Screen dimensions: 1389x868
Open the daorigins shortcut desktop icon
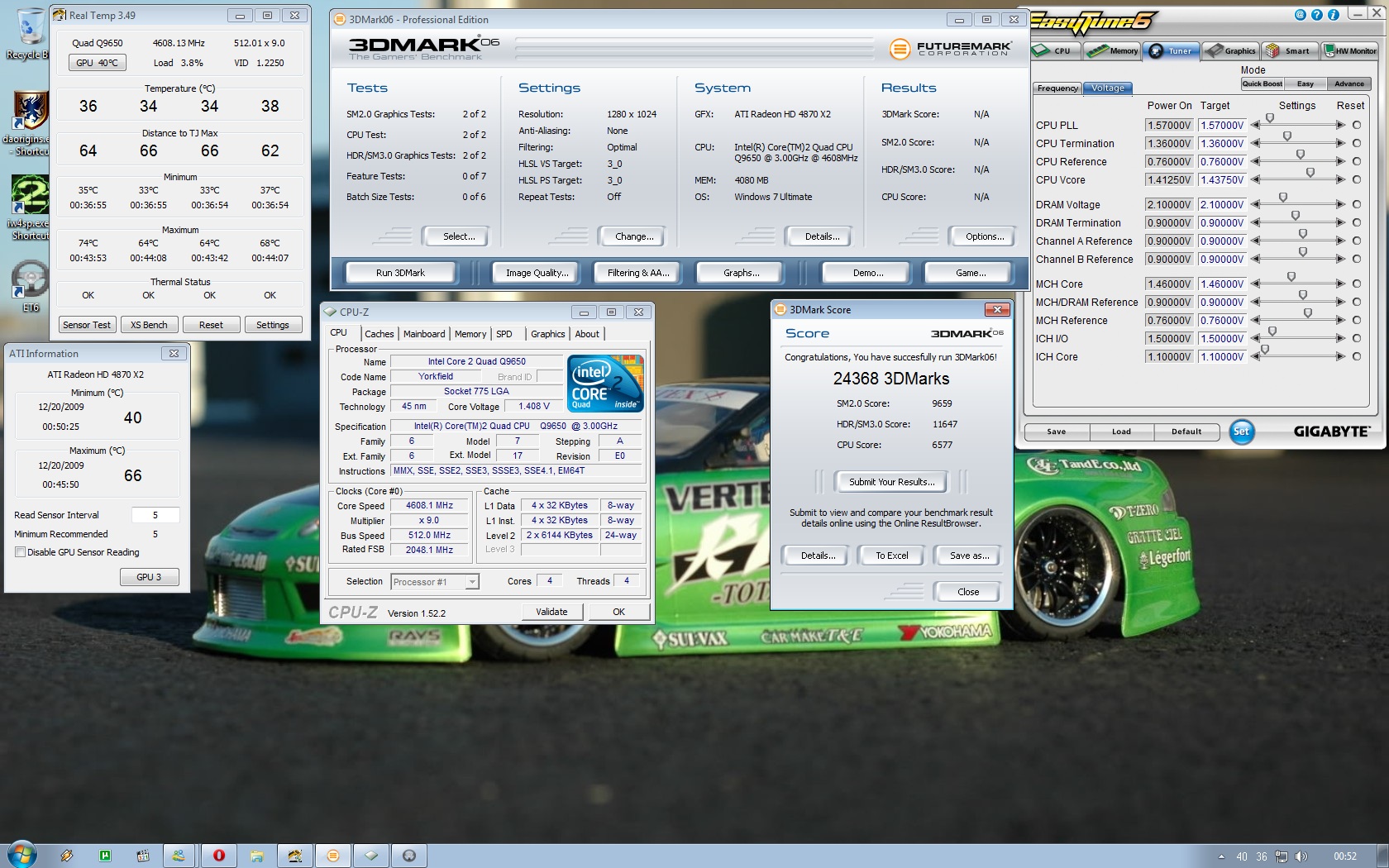point(28,122)
